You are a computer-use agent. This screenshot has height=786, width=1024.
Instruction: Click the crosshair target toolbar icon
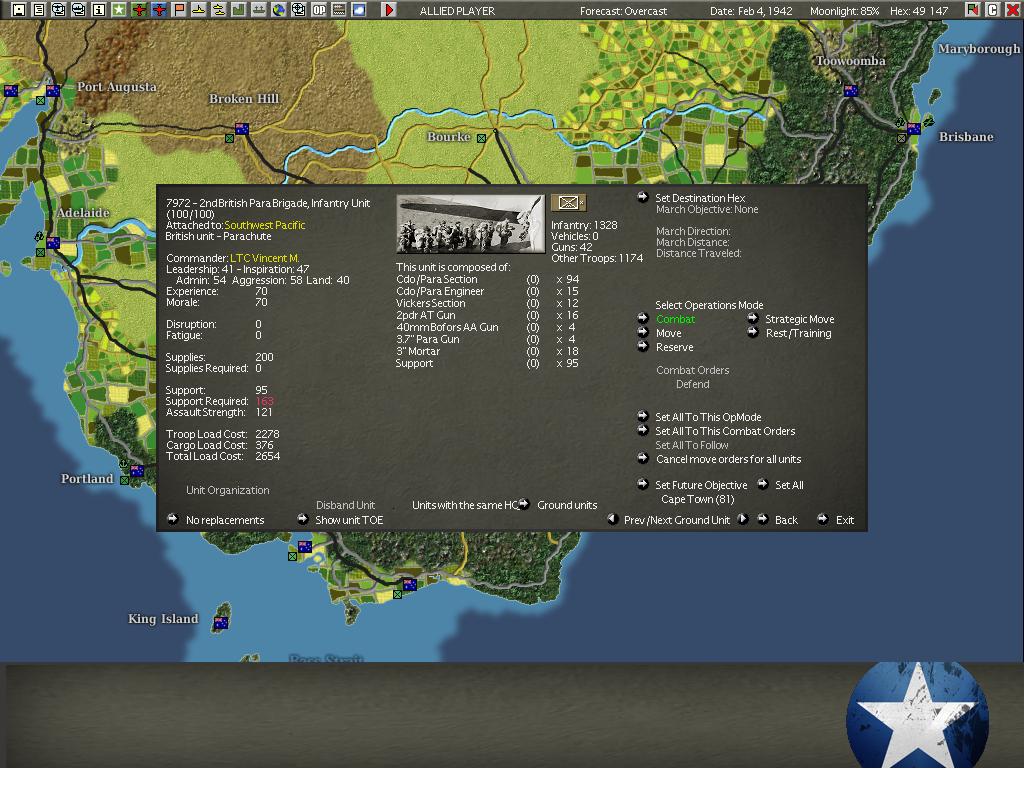click(299, 10)
